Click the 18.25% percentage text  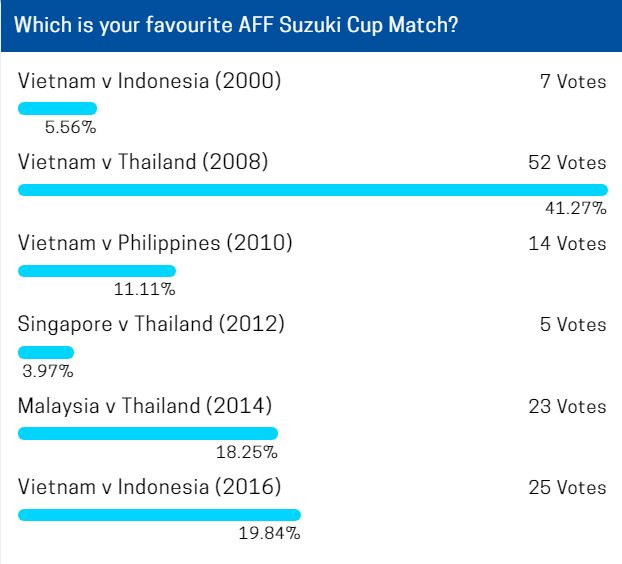pyautogui.click(x=246, y=453)
